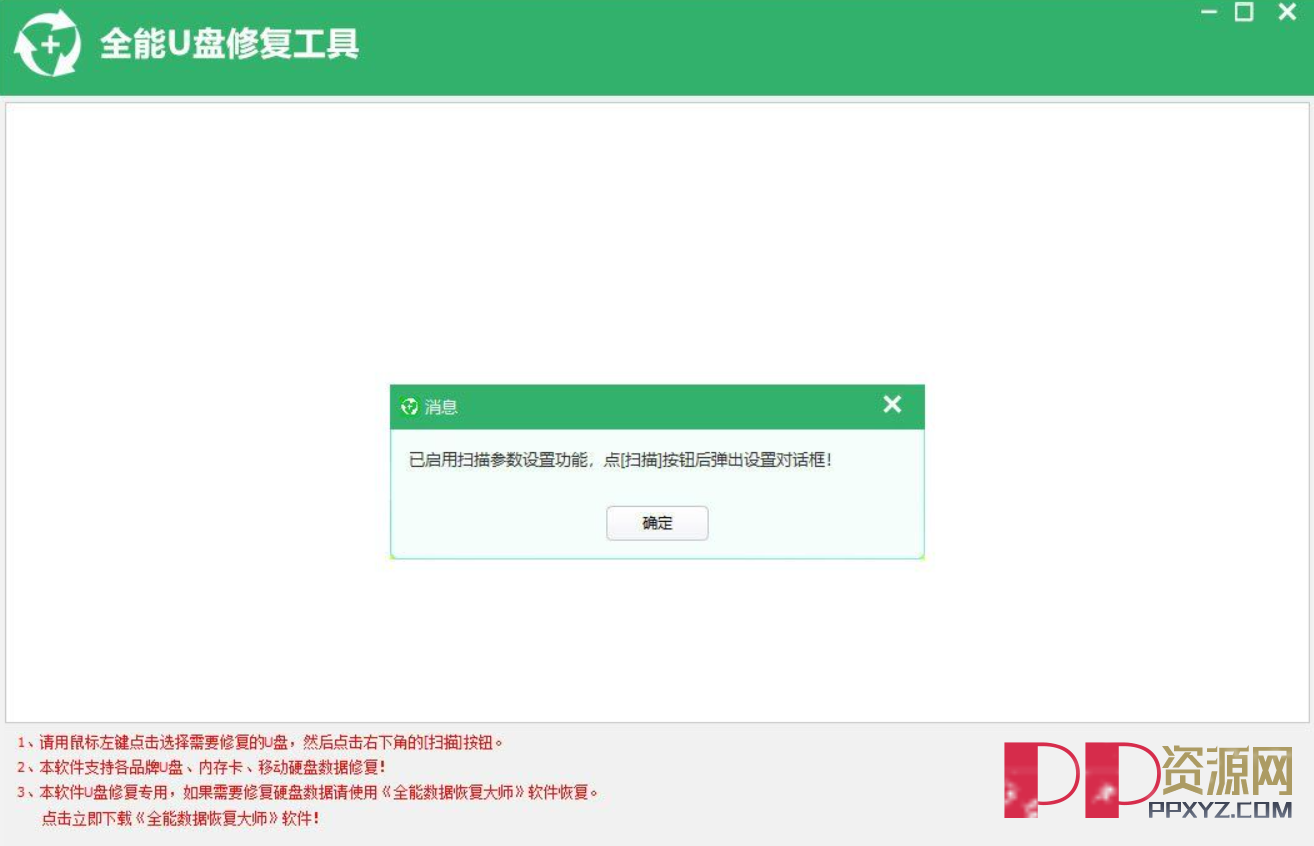The height and width of the screenshot is (846, 1314).
Task: Close the 全能U盘修复工具 application
Action: [x=1285, y=13]
